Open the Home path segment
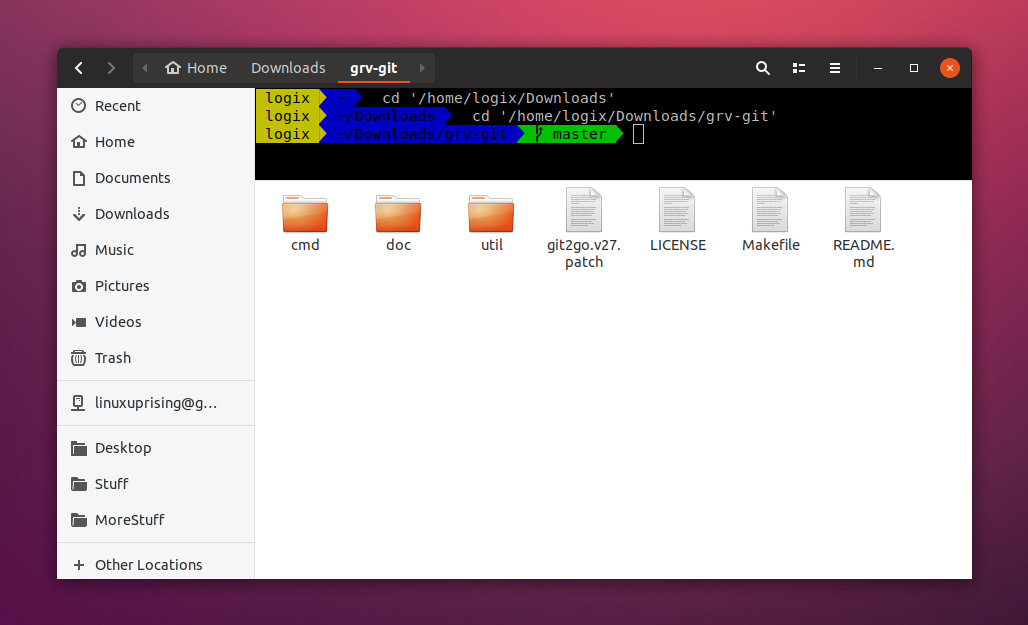This screenshot has height=625, width=1028. point(195,68)
